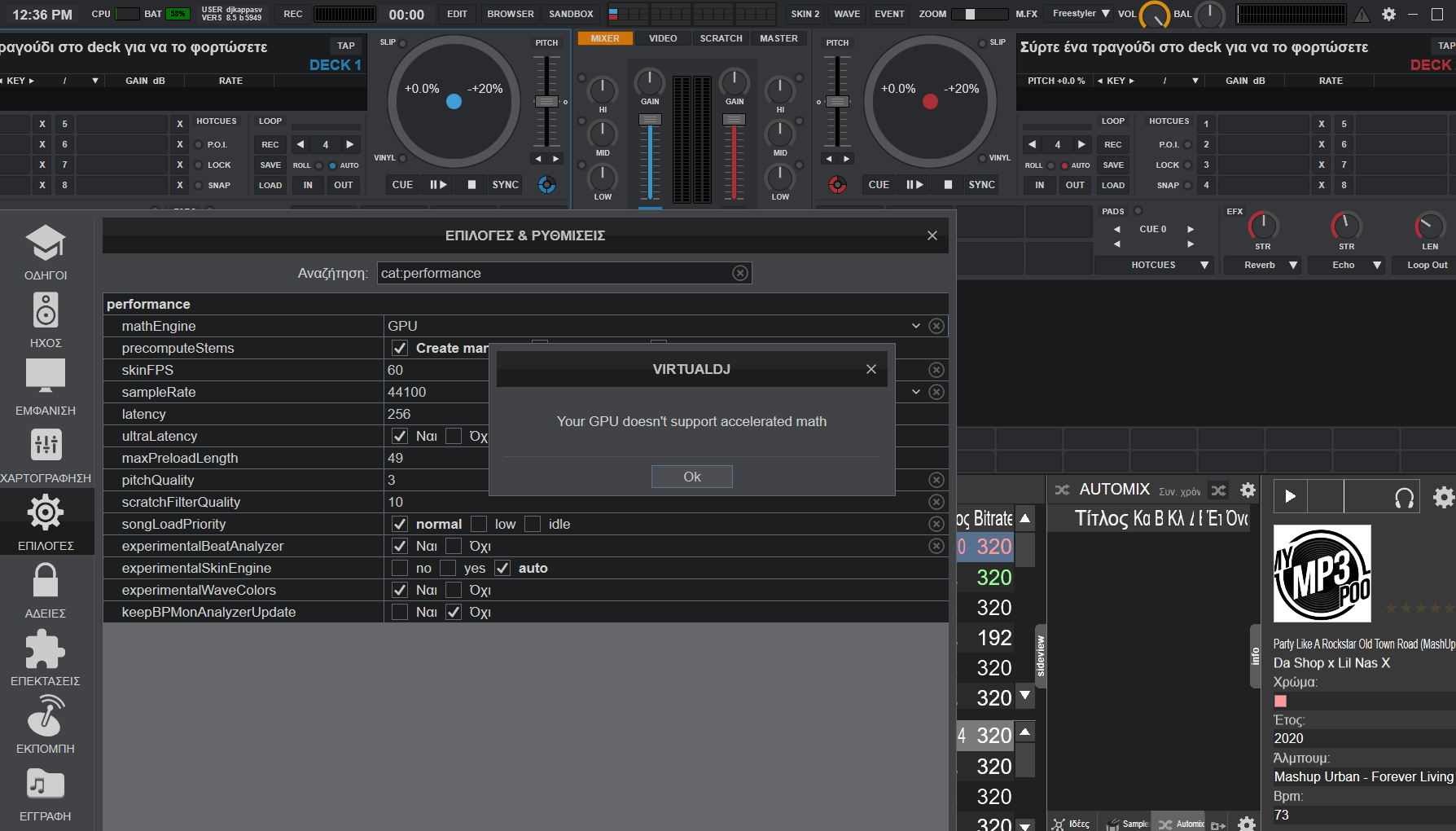Click the blue beatlock icon on deck 1
Image resolution: width=1456 pixels, height=831 pixels.
pyautogui.click(x=546, y=185)
